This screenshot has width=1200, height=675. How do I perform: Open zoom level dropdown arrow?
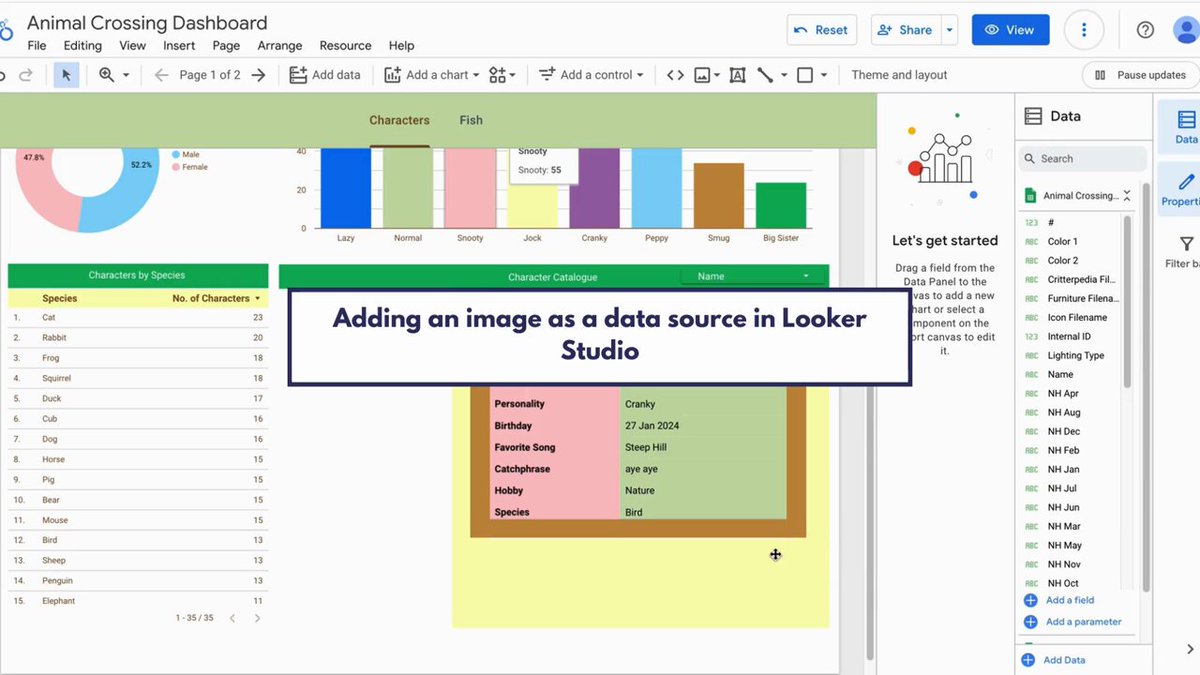point(126,75)
